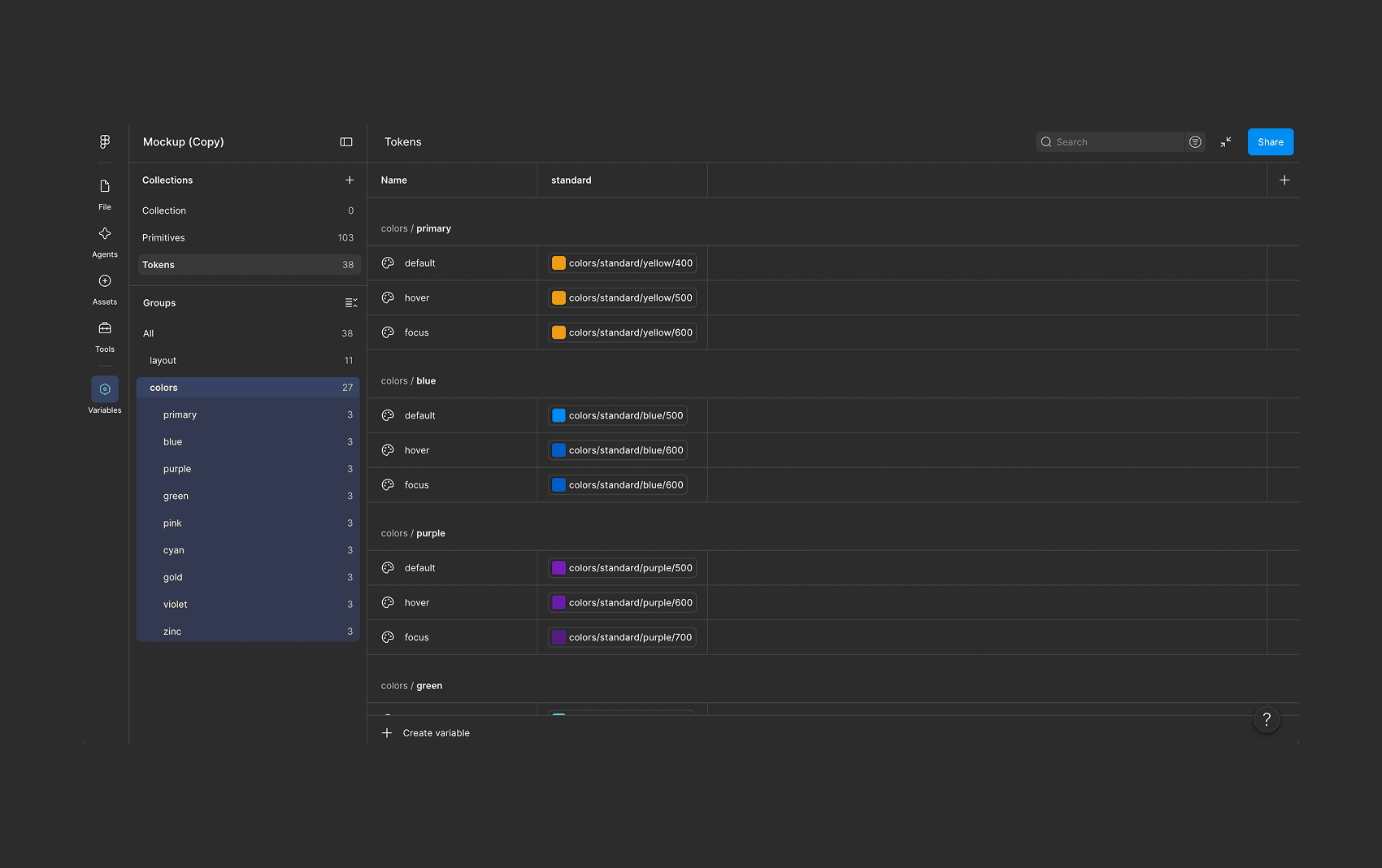
Task: Click the palette icon of primary hover
Action: (388, 297)
